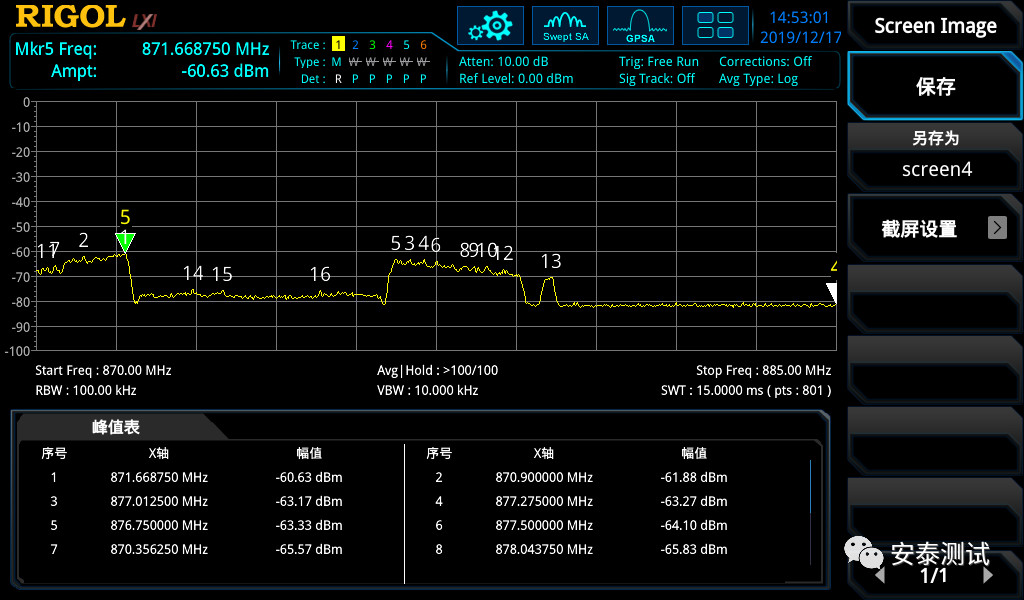The width and height of the screenshot is (1024, 600).
Task: Click the Atten: 10.00 dB setting
Action: pyautogui.click(x=504, y=61)
